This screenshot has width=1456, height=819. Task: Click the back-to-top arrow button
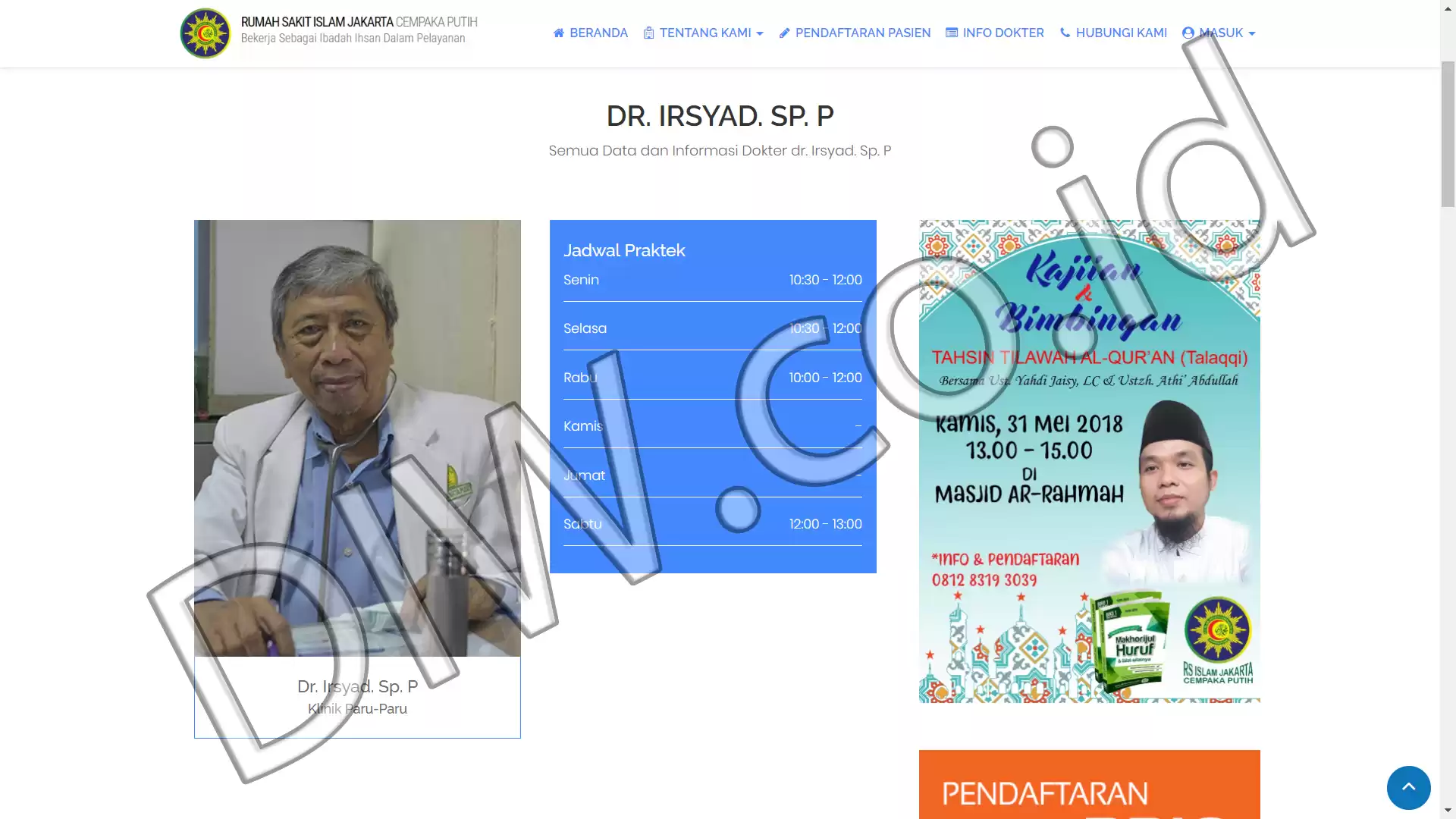click(1408, 787)
